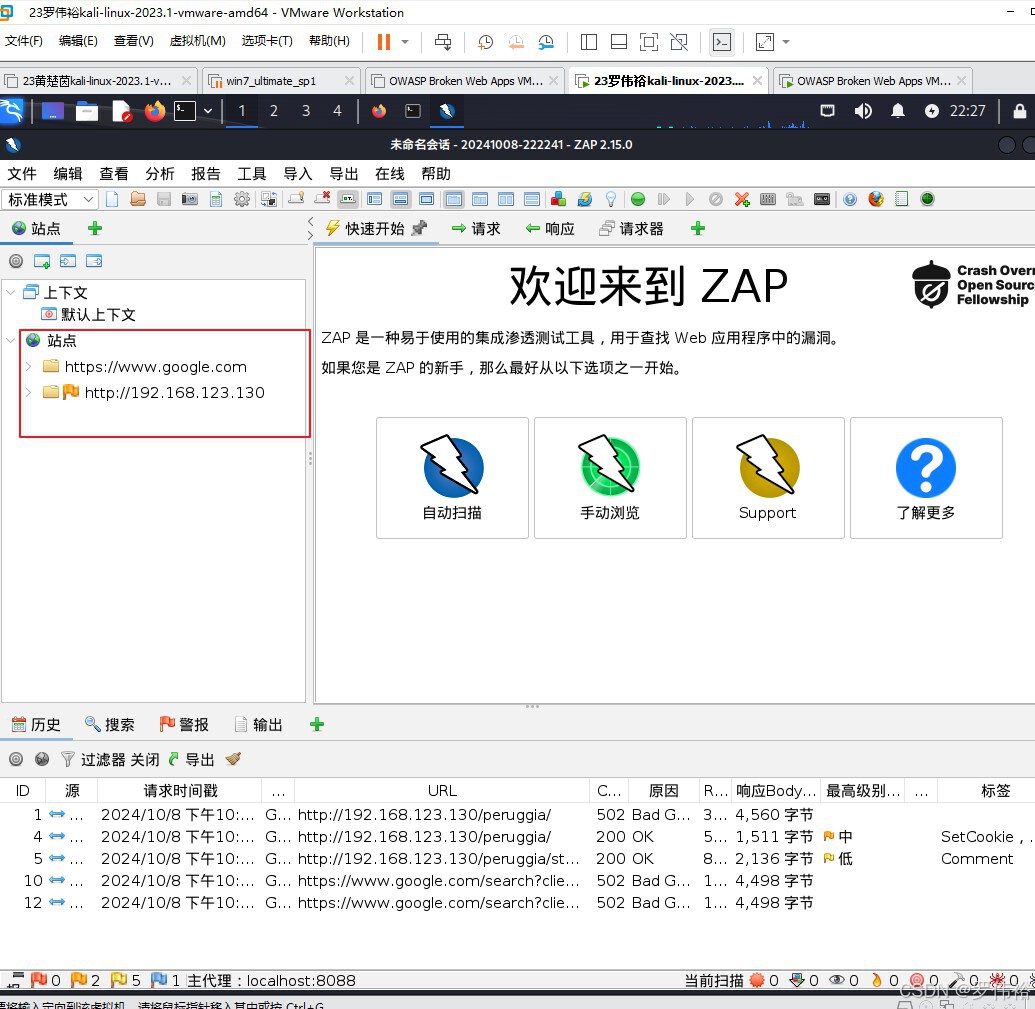This screenshot has height=1009, width=1035.
Task: Open Session folder icon in ZAP toolbar
Action: click(x=138, y=199)
